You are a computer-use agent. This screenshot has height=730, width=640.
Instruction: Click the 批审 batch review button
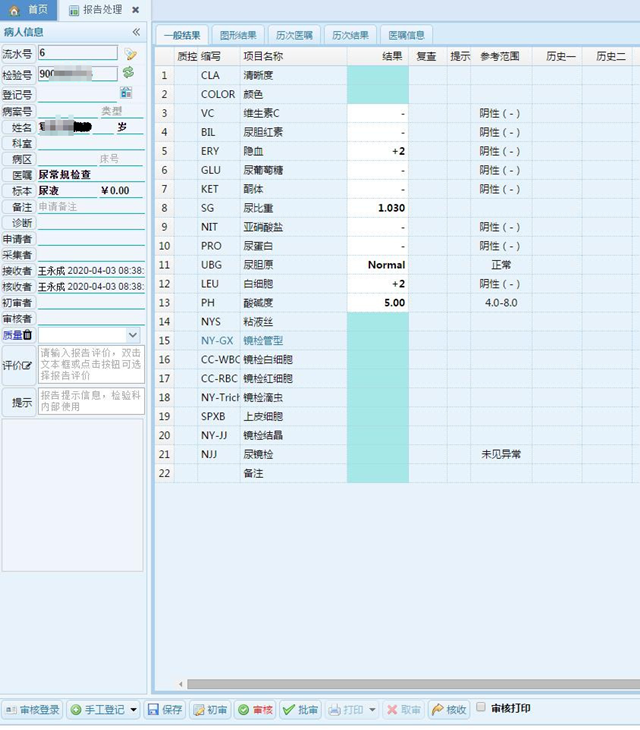point(301,710)
